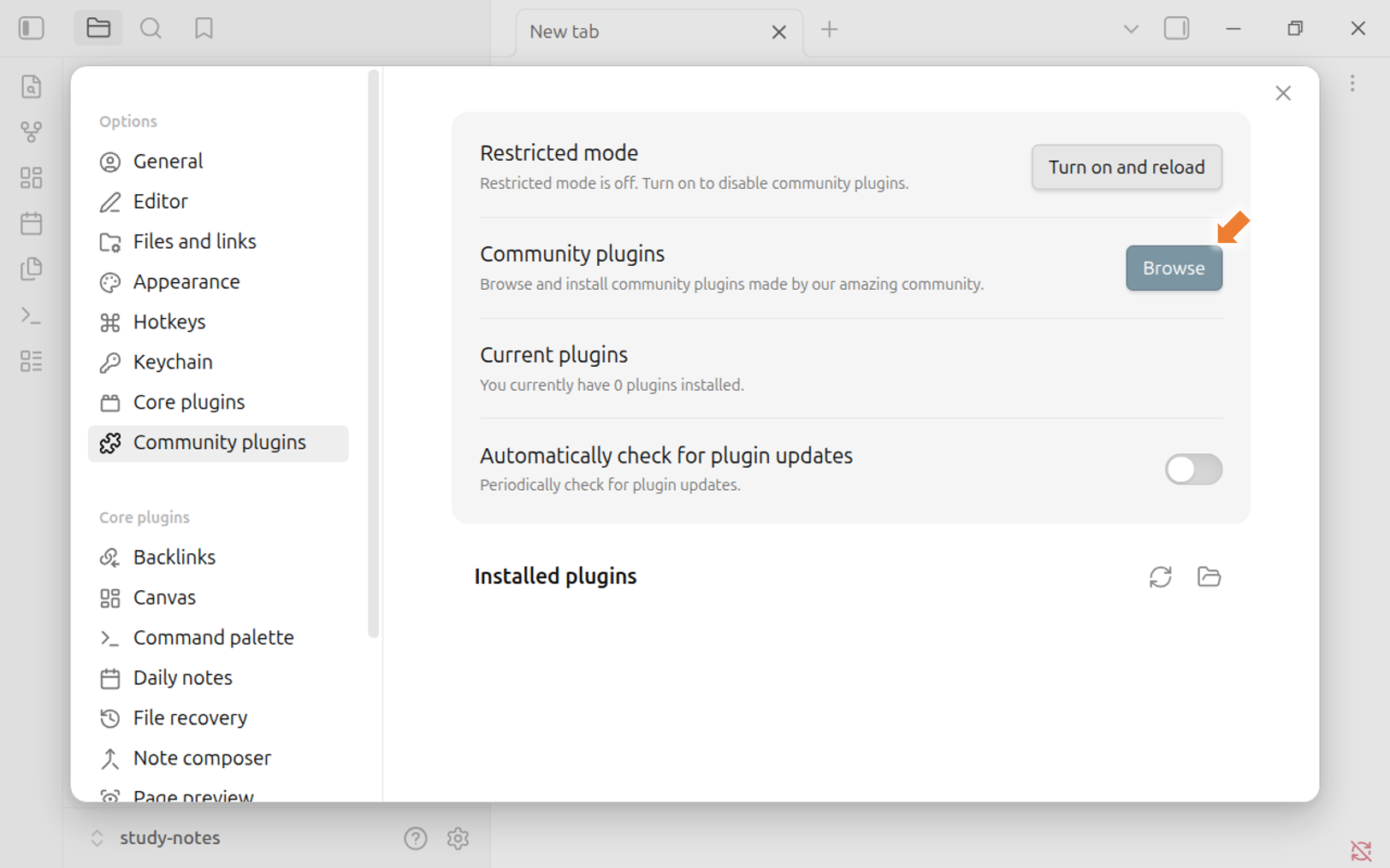Open graph view from the ribbon

[x=32, y=132]
